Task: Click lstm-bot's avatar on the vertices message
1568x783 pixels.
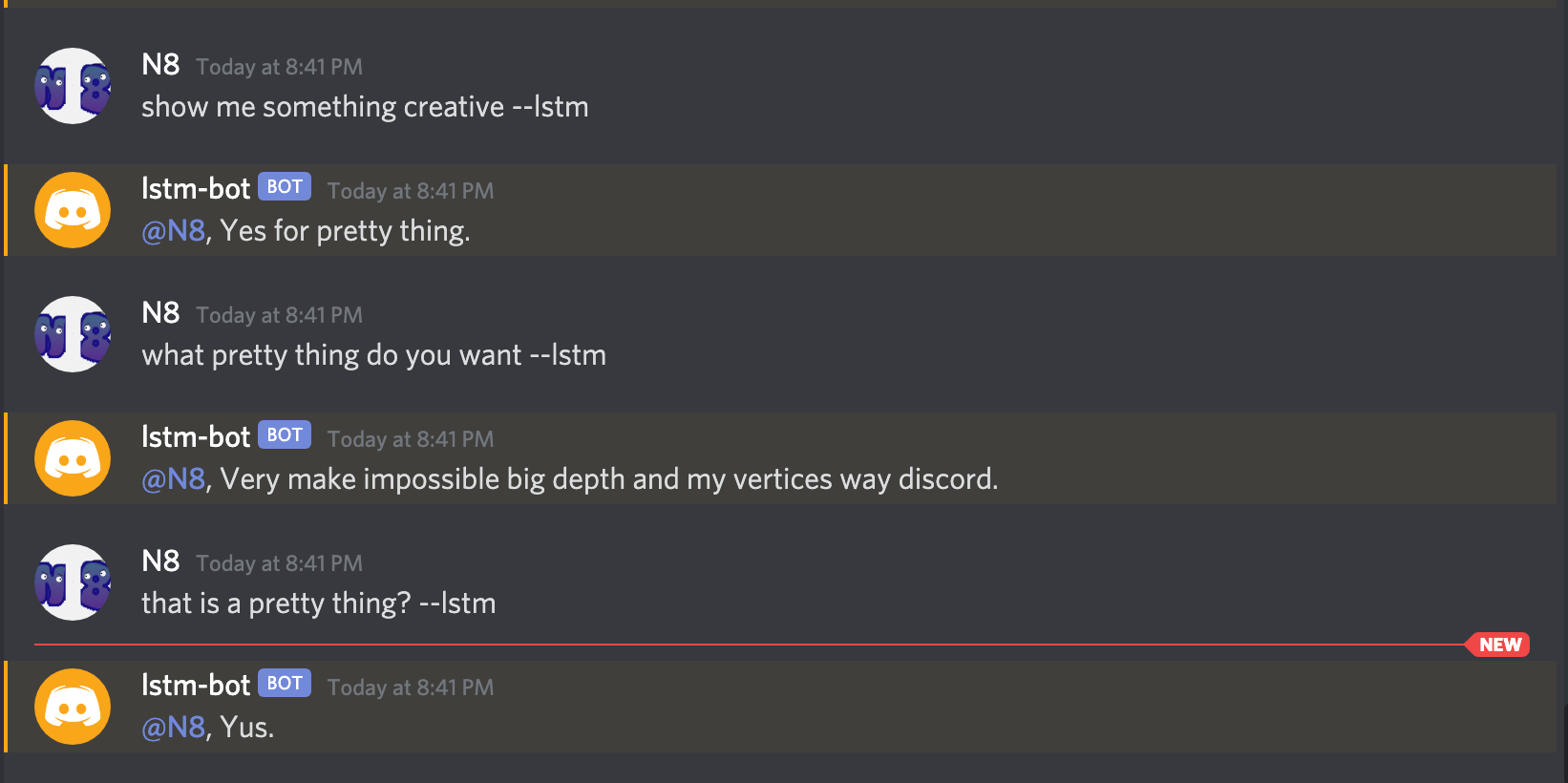Action: coord(73,458)
